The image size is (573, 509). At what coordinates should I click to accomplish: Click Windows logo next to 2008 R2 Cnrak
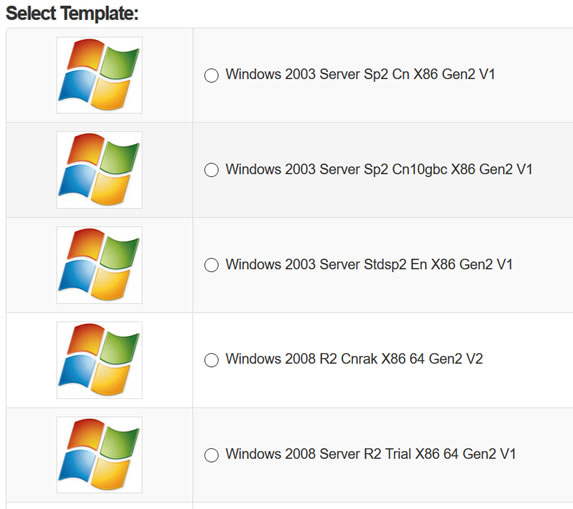pos(99,360)
